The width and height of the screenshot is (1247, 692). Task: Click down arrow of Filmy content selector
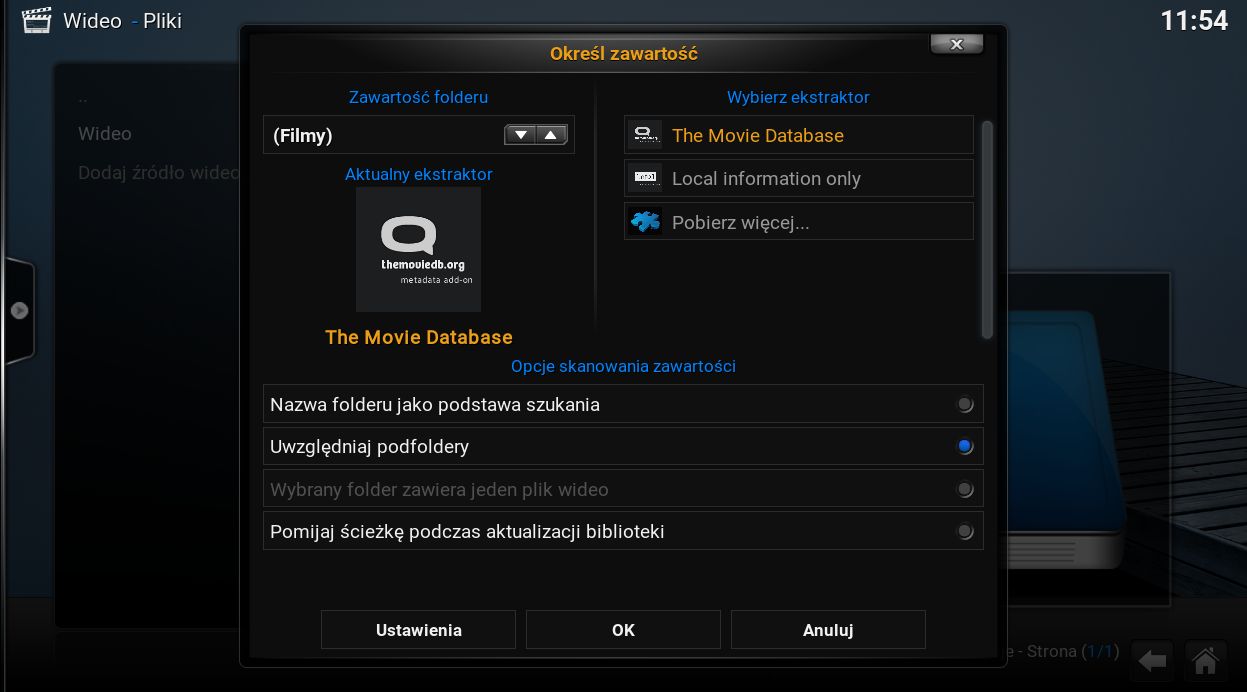pos(520,135)
